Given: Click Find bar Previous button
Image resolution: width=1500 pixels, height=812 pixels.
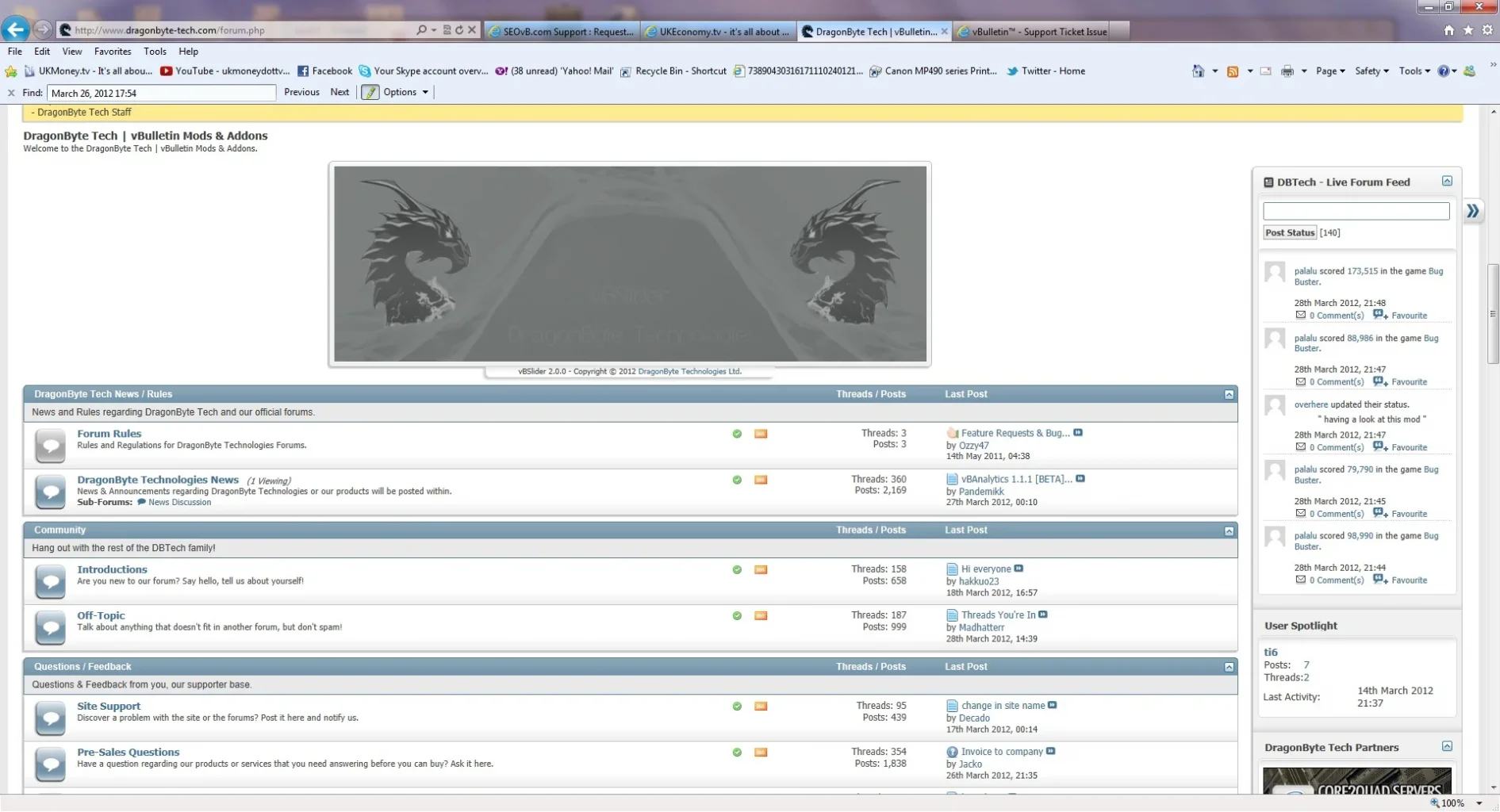Looking at the screenshot, I should 301,93.
